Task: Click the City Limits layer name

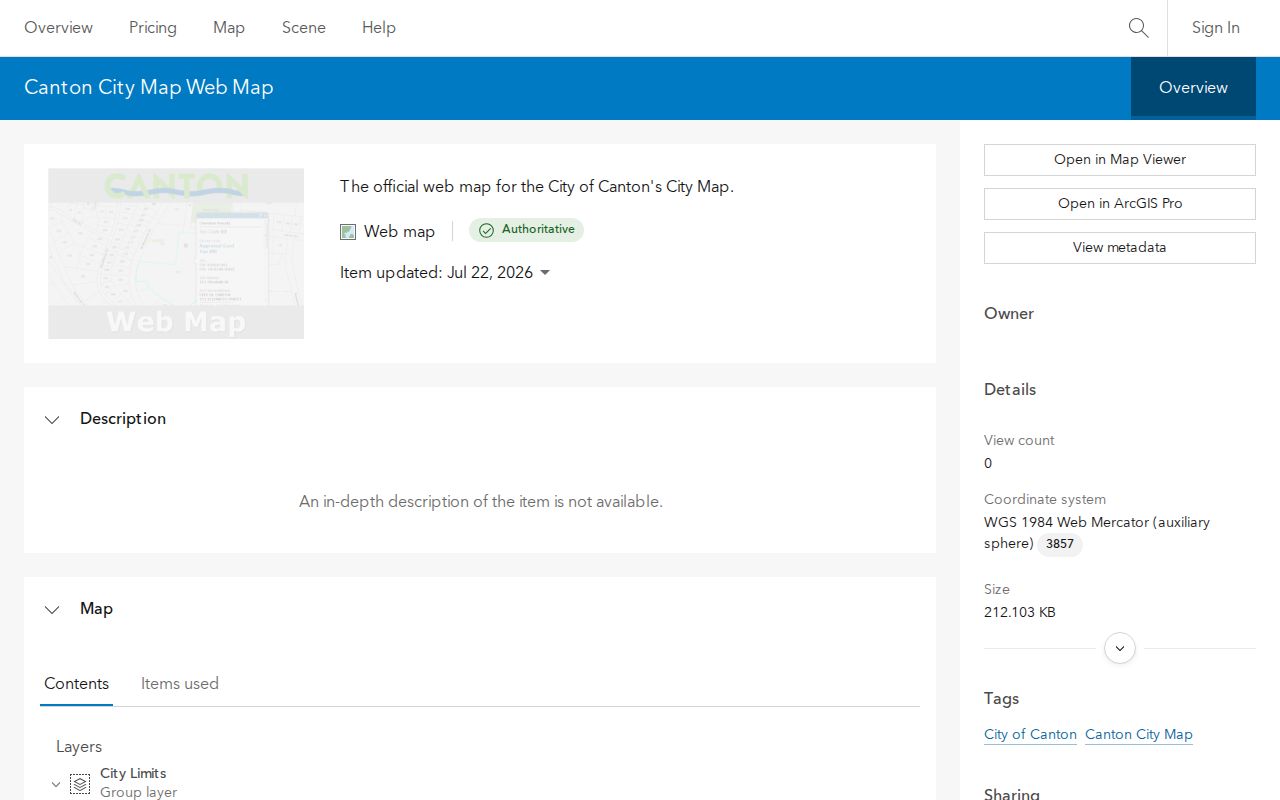Action: pyautogui.click(x=133, y=773)
